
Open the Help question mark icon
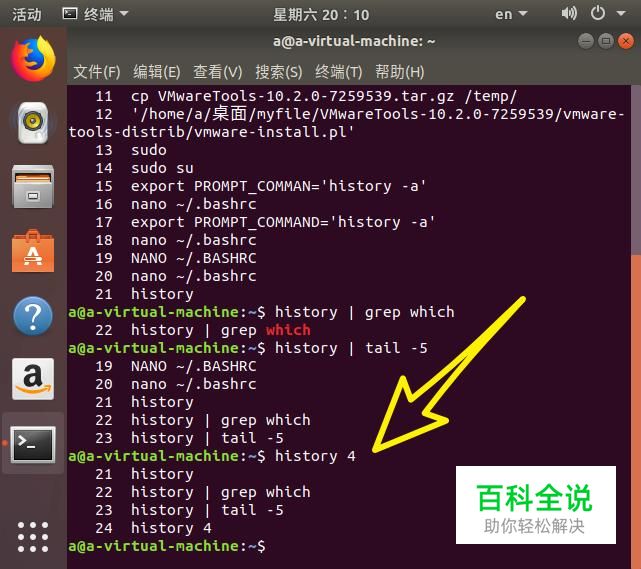coord(33,316)
